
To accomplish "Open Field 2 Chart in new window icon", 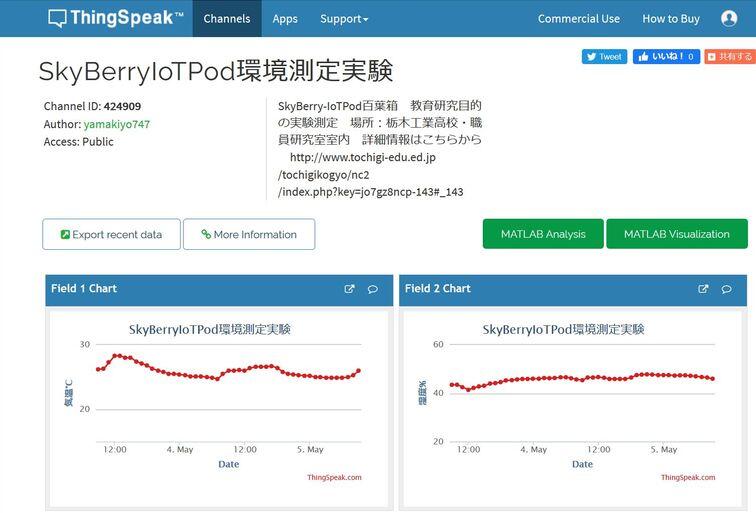I will coord(703,289).
